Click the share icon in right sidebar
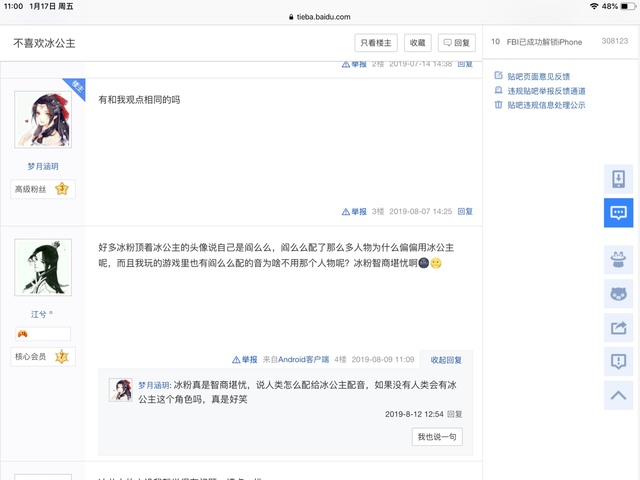Image resolution: width=640 pixels, height=480 pixels. (618, 327)
